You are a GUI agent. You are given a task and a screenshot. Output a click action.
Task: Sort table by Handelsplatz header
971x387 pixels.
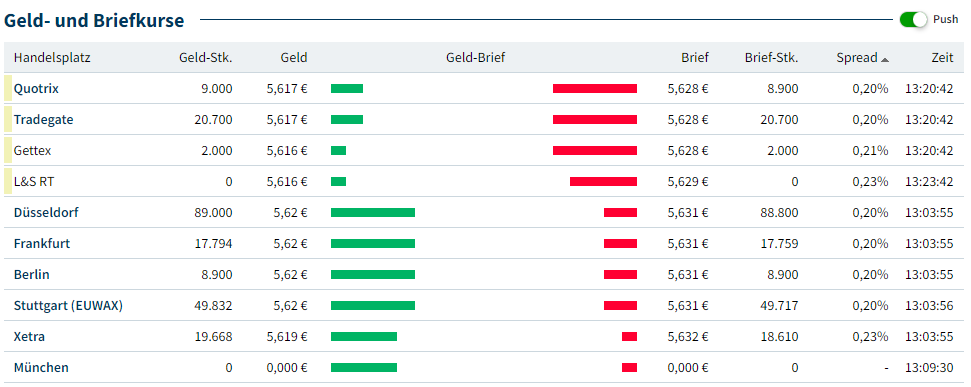tap(52, 58)
